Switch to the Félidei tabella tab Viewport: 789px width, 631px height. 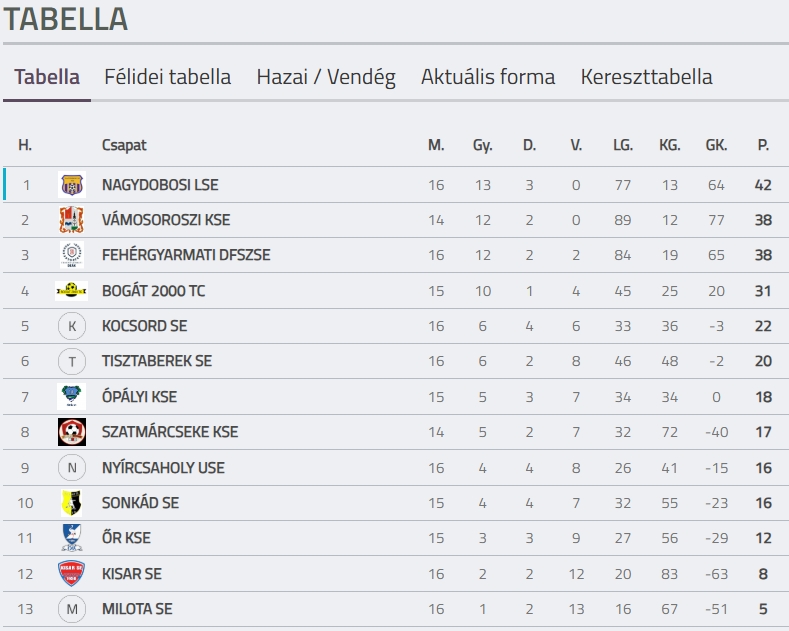[x=168, y=77]
